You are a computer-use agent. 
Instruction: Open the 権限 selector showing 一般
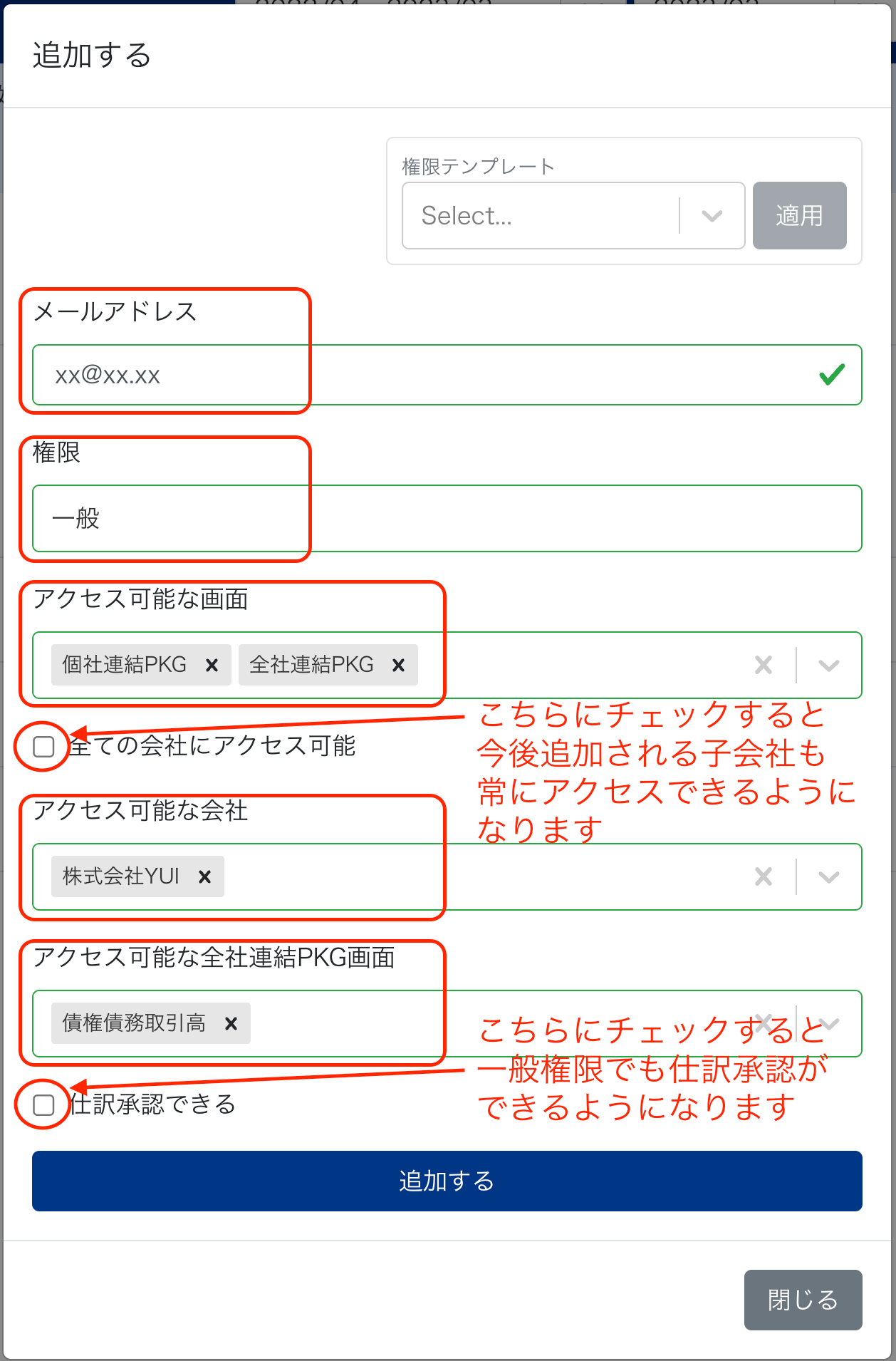click(x=447, y=519)
